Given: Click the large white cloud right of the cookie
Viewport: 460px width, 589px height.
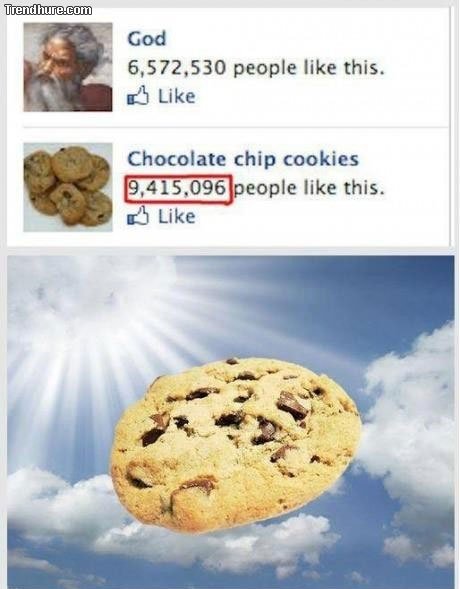Looking at the screenshot, I should (409, 421).
